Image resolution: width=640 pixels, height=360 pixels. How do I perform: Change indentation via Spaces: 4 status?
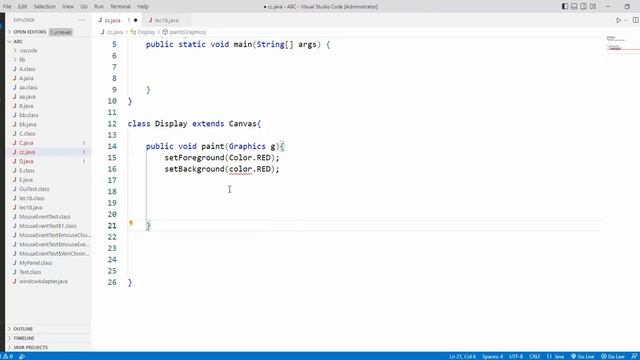[x=493, y=356]
